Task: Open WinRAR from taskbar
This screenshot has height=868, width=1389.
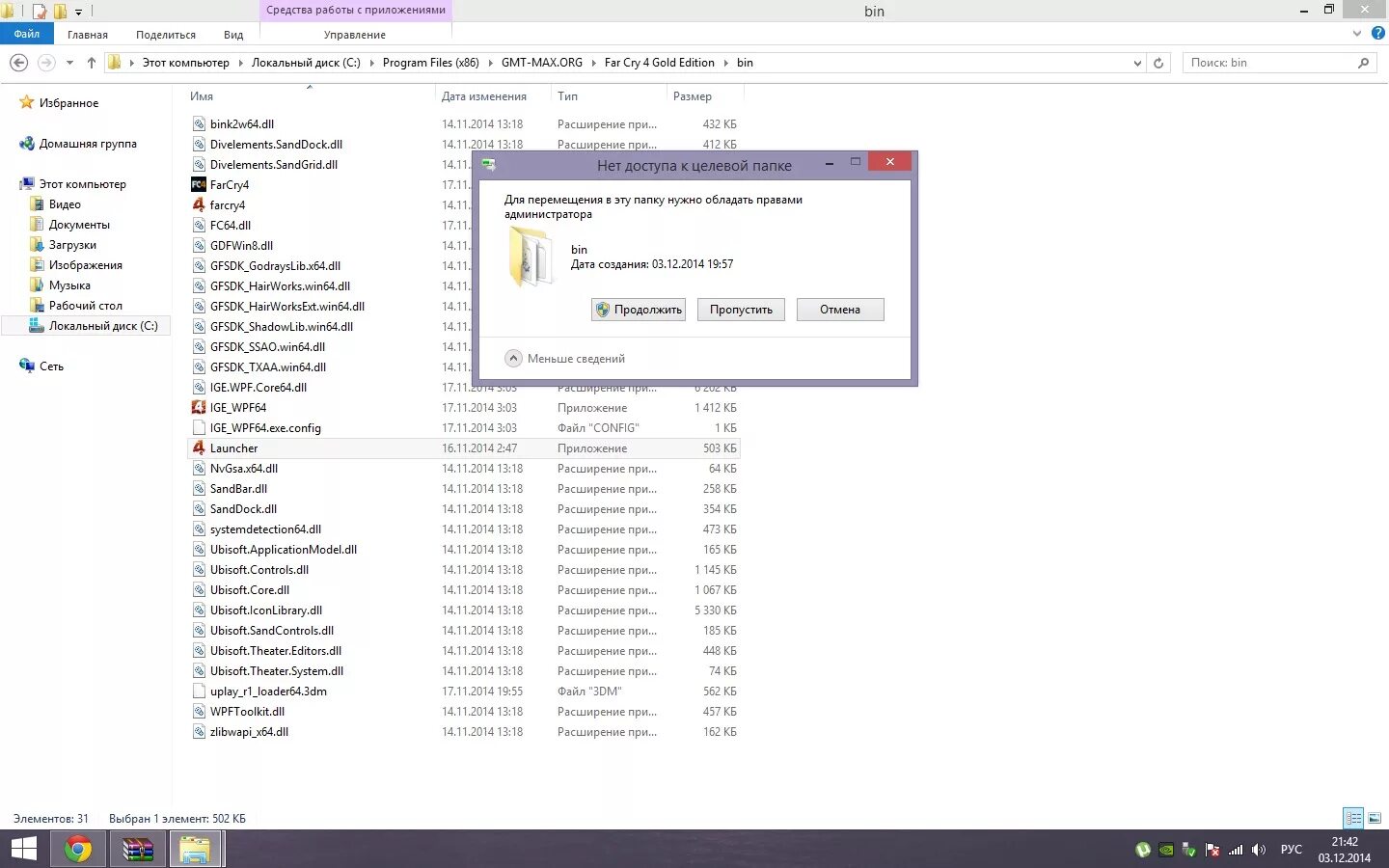Action: pyautogui.click(x=138, y=850)
